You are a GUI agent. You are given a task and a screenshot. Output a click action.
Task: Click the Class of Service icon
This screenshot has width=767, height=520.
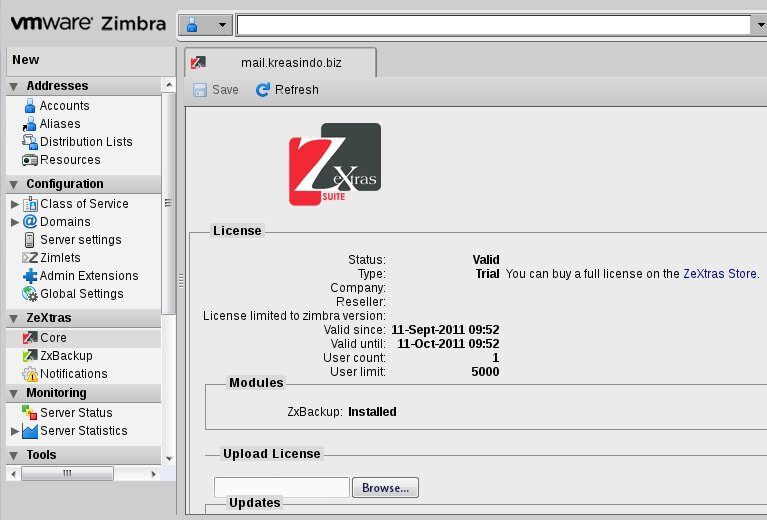30,203
